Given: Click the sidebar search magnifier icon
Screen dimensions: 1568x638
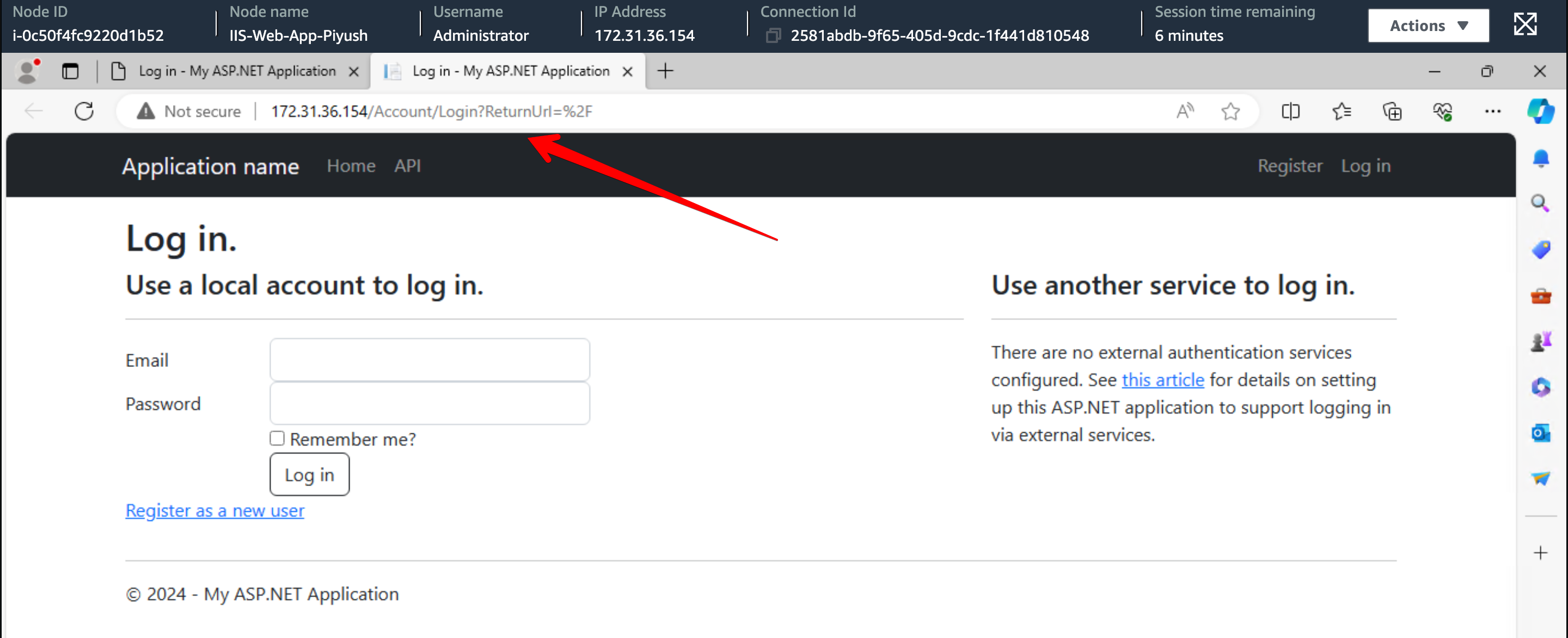Looking at the screenshot, I should click(1540, 204).
